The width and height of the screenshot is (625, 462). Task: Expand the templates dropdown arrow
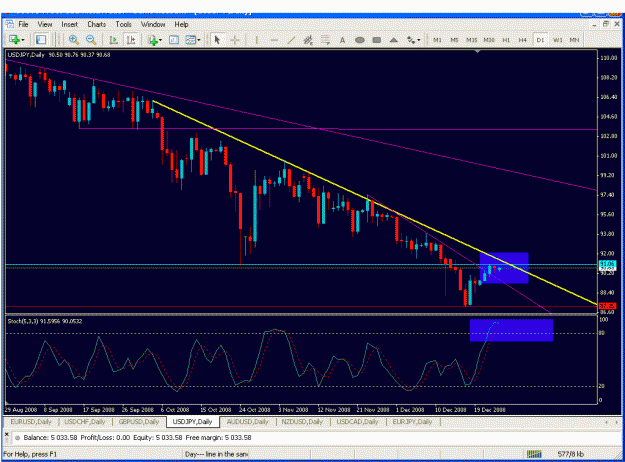pos(199,40)
